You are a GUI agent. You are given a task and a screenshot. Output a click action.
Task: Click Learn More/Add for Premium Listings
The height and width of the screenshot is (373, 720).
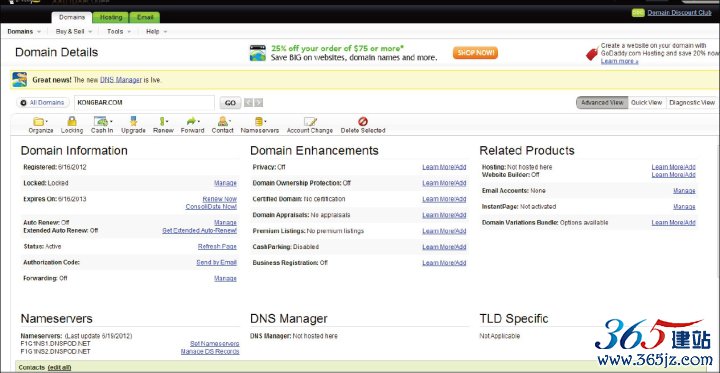tap(444, 231)
